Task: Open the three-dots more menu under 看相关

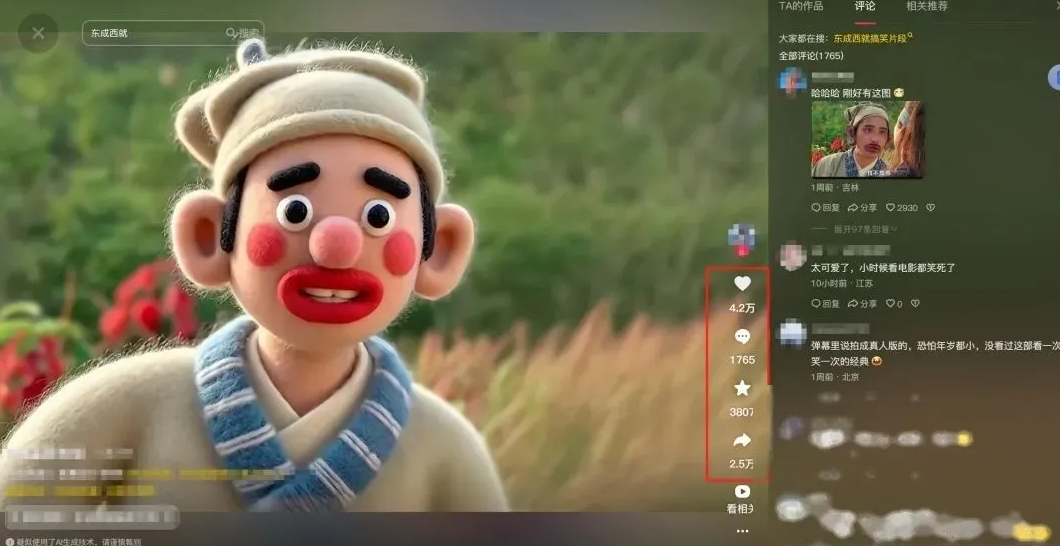Action: 742,531
